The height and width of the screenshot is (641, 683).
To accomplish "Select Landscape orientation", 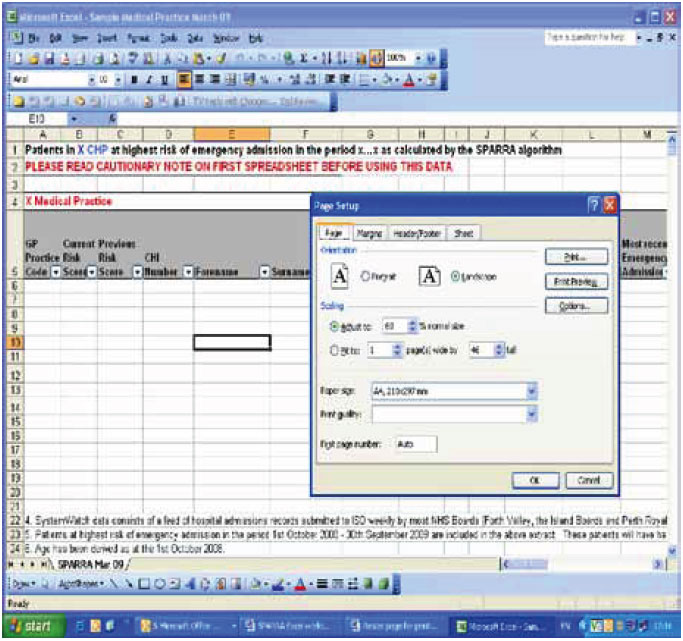I will [455, 276].
